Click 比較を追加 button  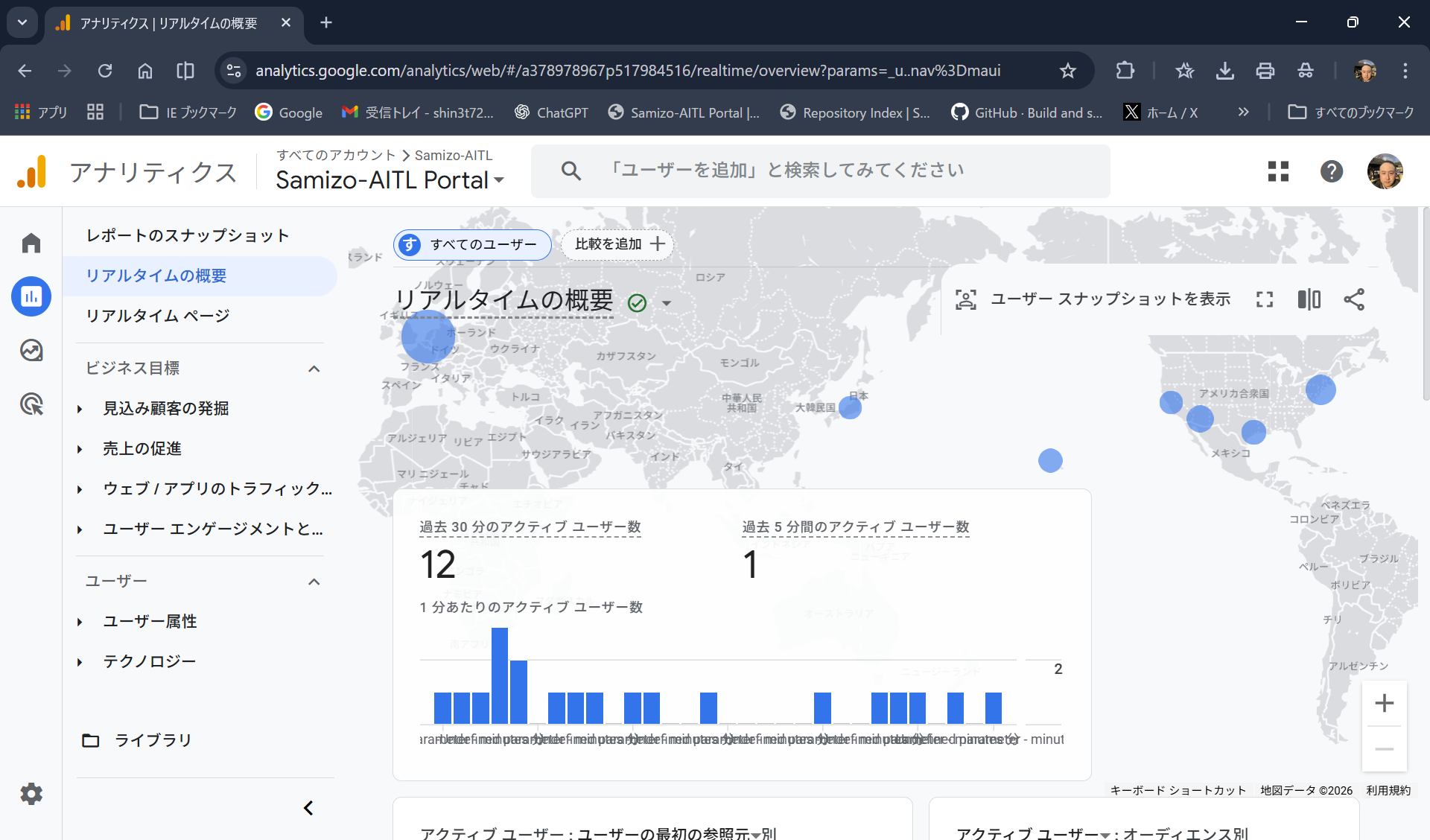coord(617,244)
